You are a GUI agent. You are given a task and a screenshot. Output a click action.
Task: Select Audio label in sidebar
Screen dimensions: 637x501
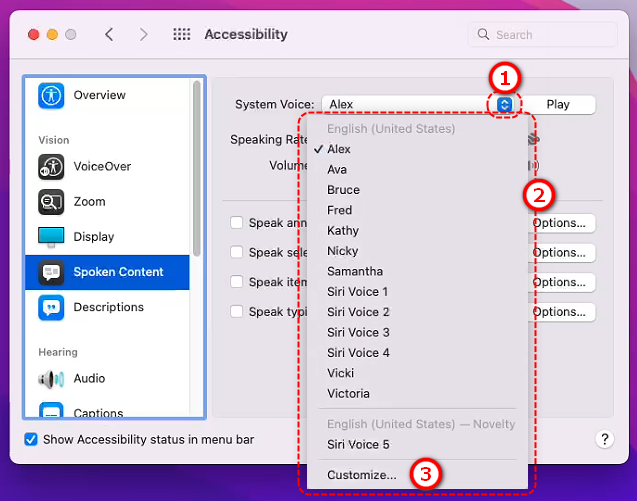(x=89, y=379)
